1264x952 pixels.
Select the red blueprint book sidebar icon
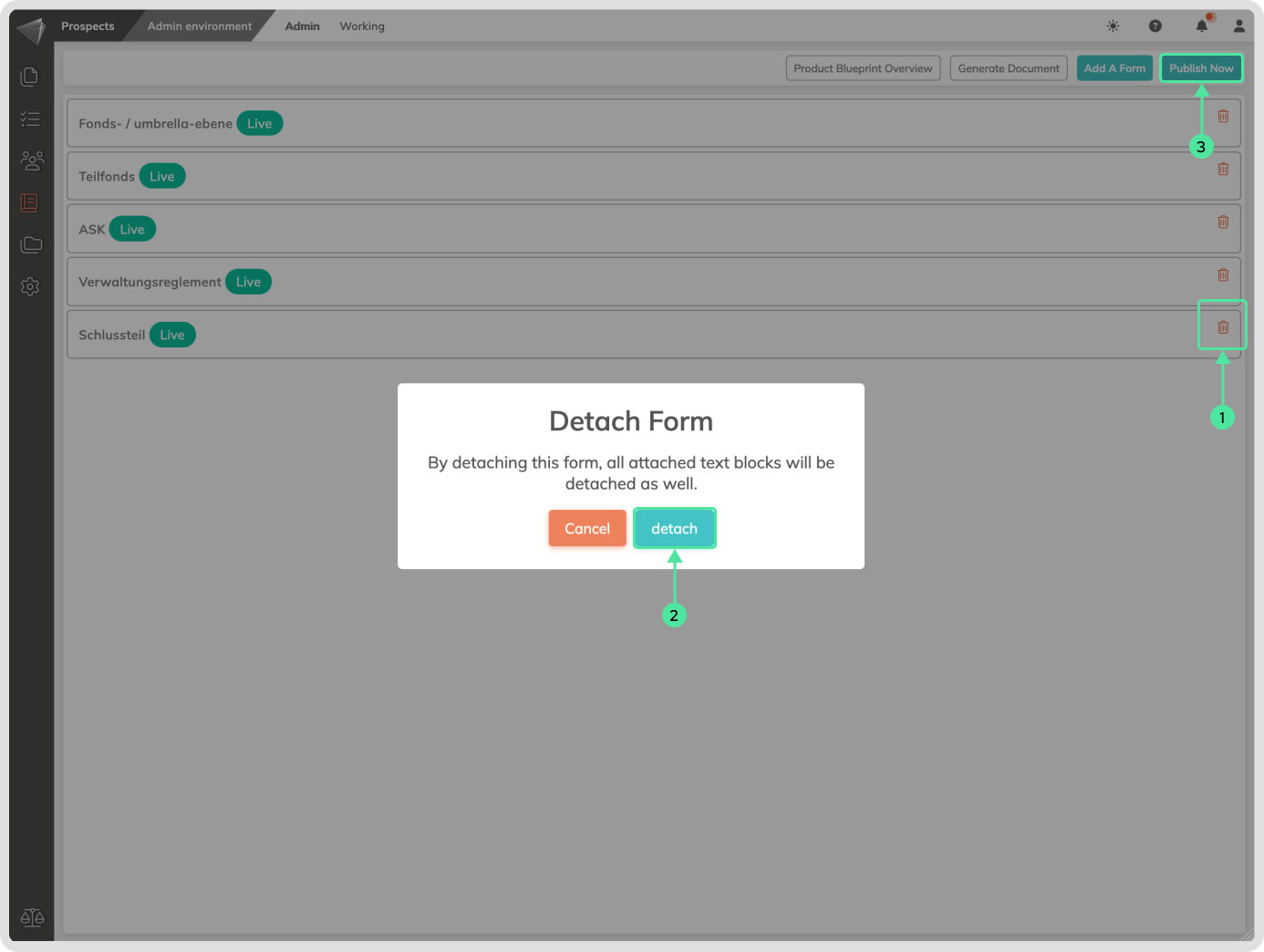[x=30, y=202]
